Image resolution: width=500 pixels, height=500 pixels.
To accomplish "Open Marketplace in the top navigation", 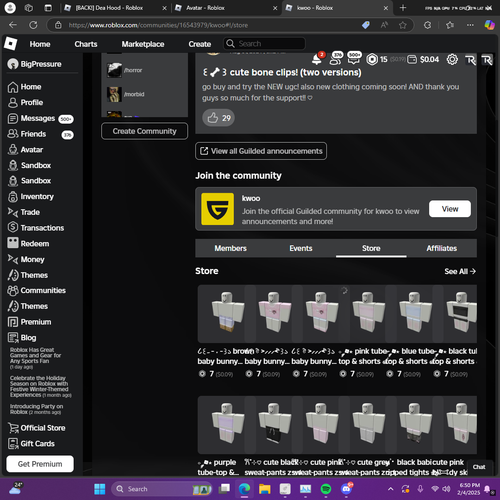I will [x=143, y=44].
